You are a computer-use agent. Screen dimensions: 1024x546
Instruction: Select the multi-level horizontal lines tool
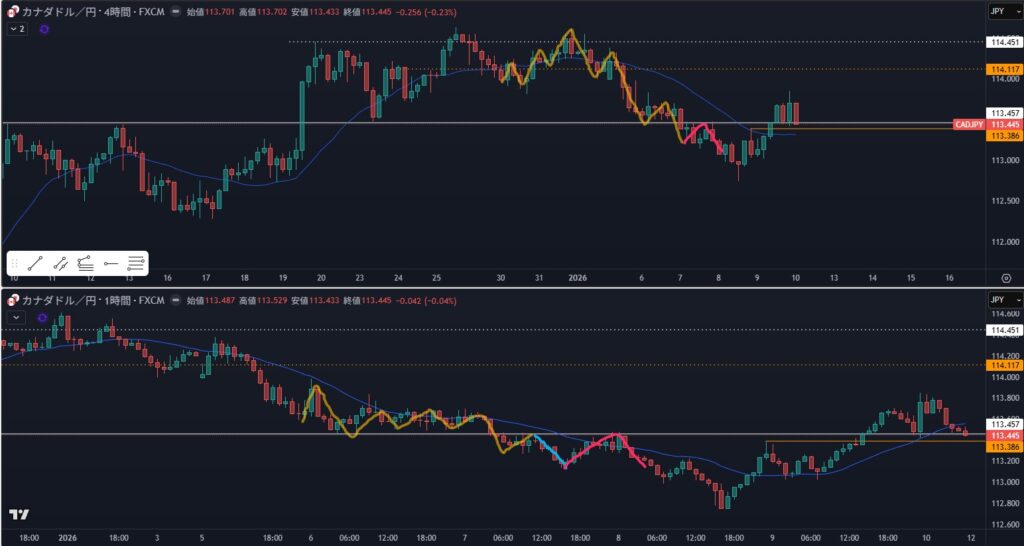pyautogui.click(x=136, y=264)
